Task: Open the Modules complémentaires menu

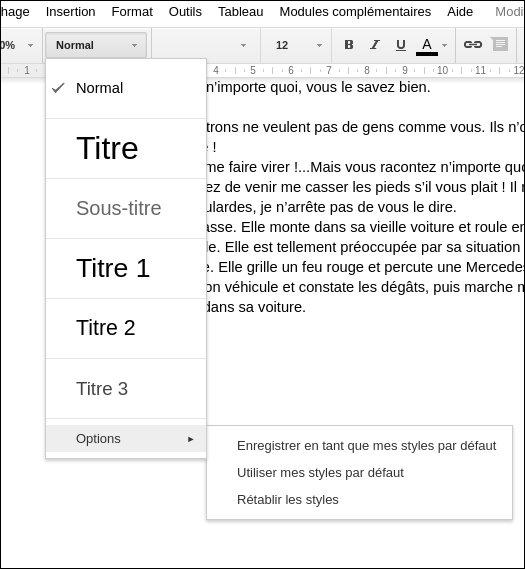Action: click(355, 12)
